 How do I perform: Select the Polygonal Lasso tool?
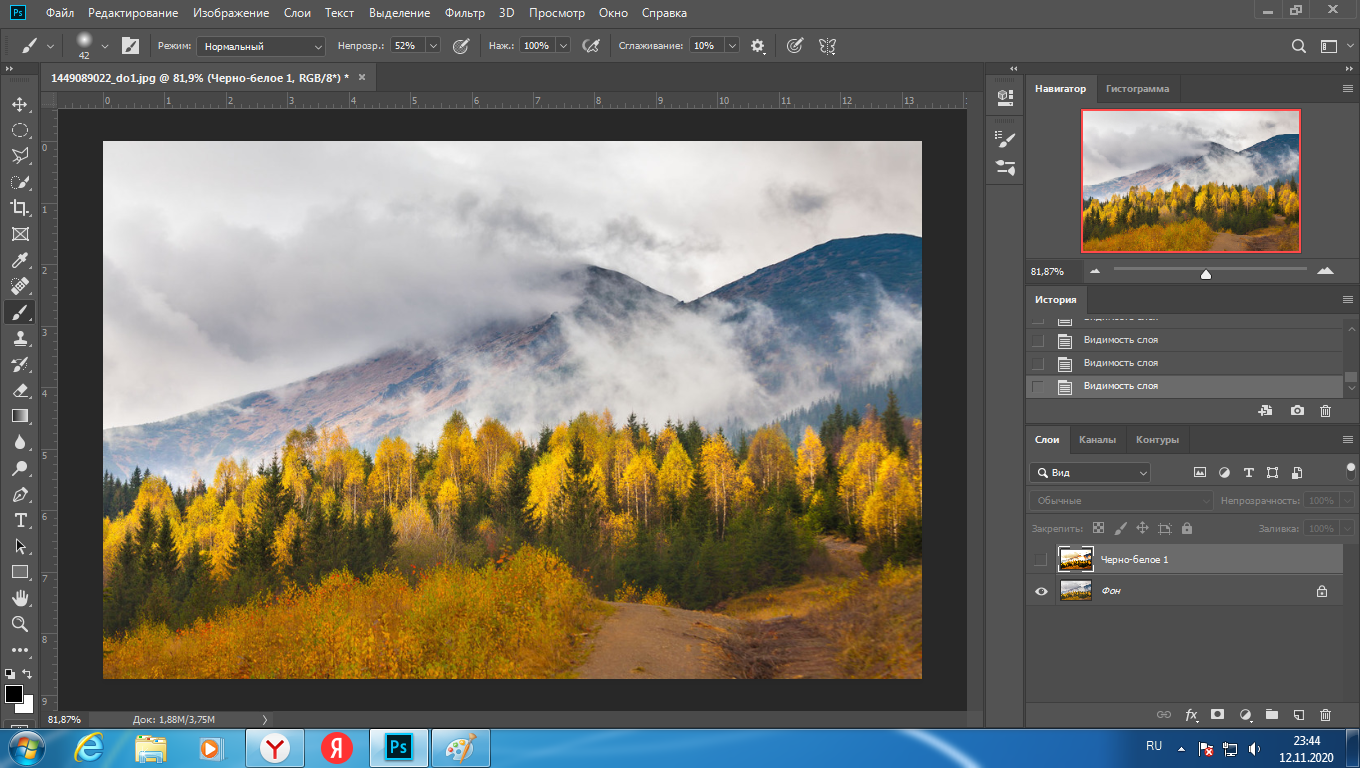click(x=20, y=156)
